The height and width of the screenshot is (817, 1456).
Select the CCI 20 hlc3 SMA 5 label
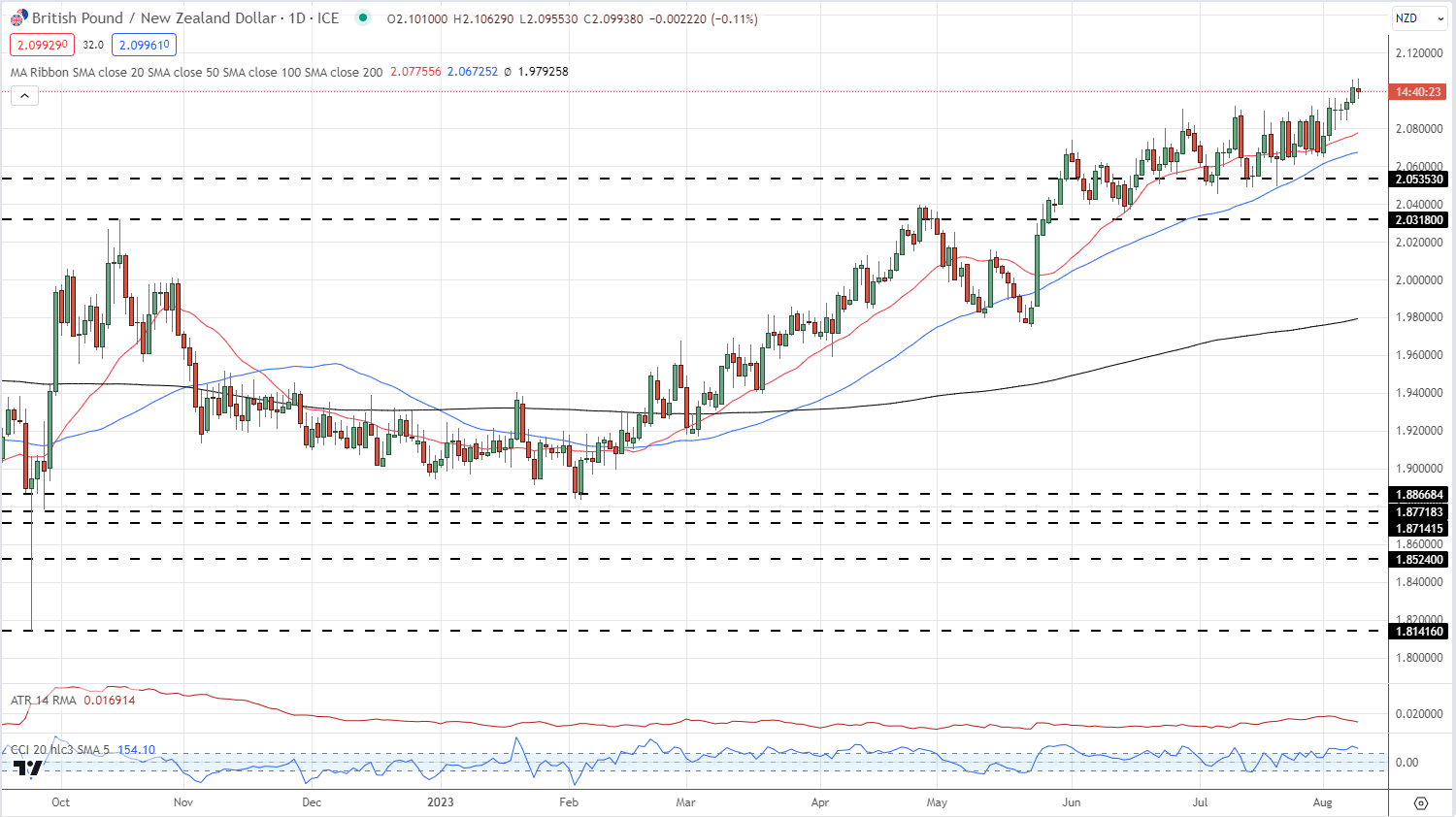pyautogui.click(x=61, y=750)
